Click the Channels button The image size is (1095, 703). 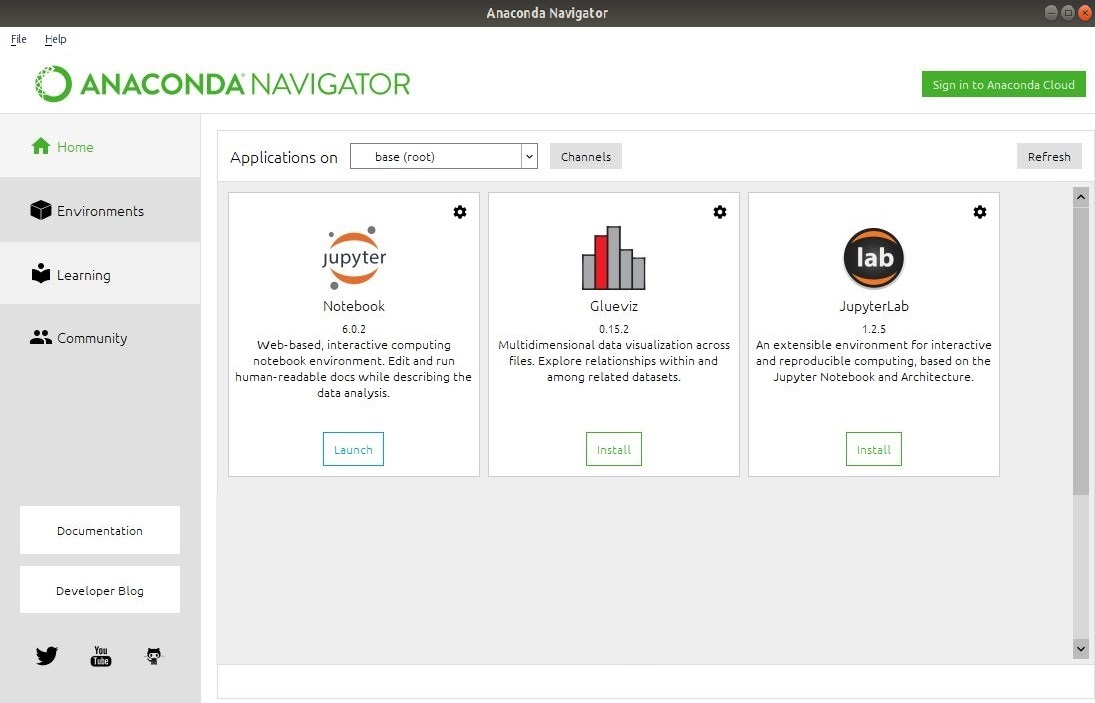pos(586,156)
